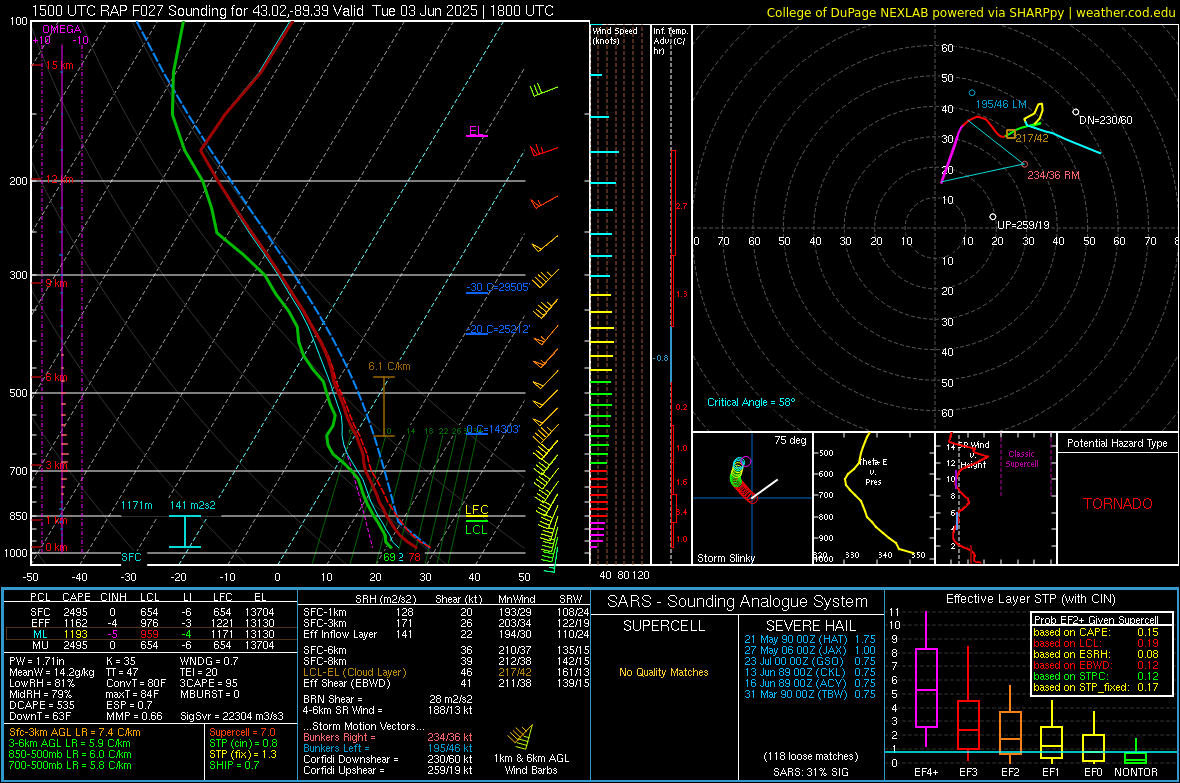Click the magenta EL label on the skew-T
The image size is (1180, 783).
click(476, 130)
